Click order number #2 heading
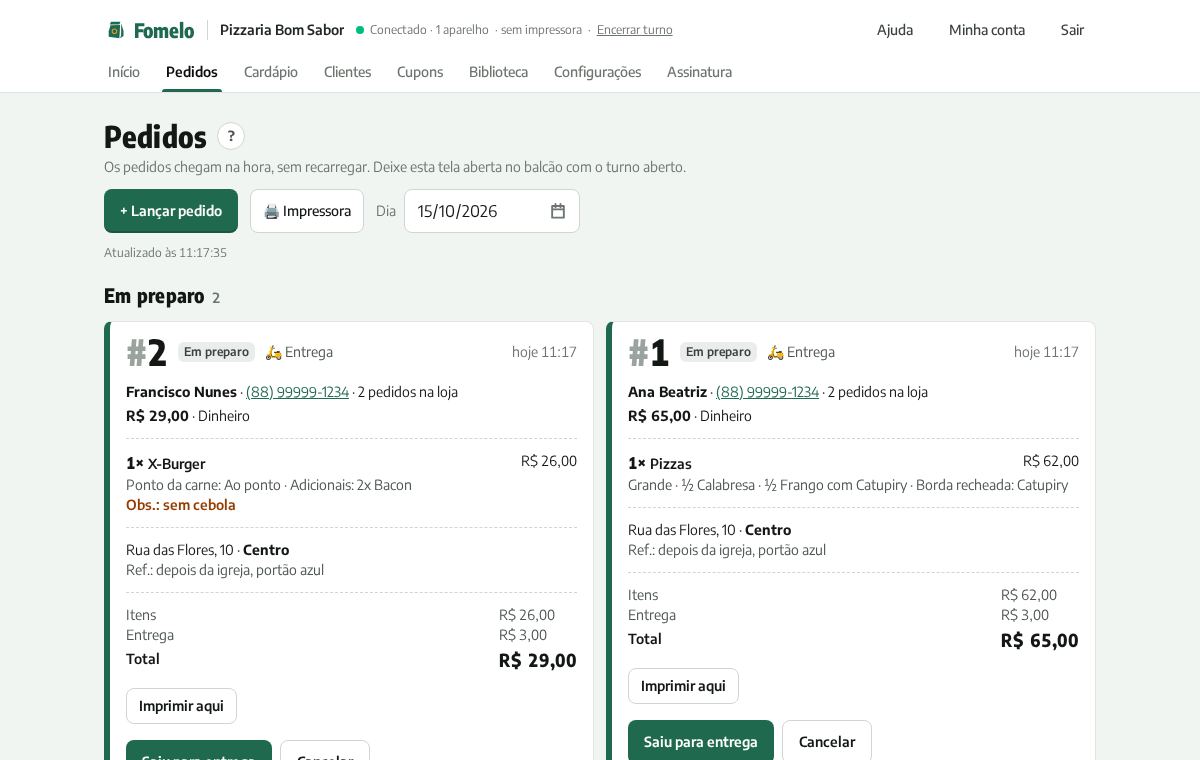The width and height of the screenshot is (1200, 760). (146, 352)
